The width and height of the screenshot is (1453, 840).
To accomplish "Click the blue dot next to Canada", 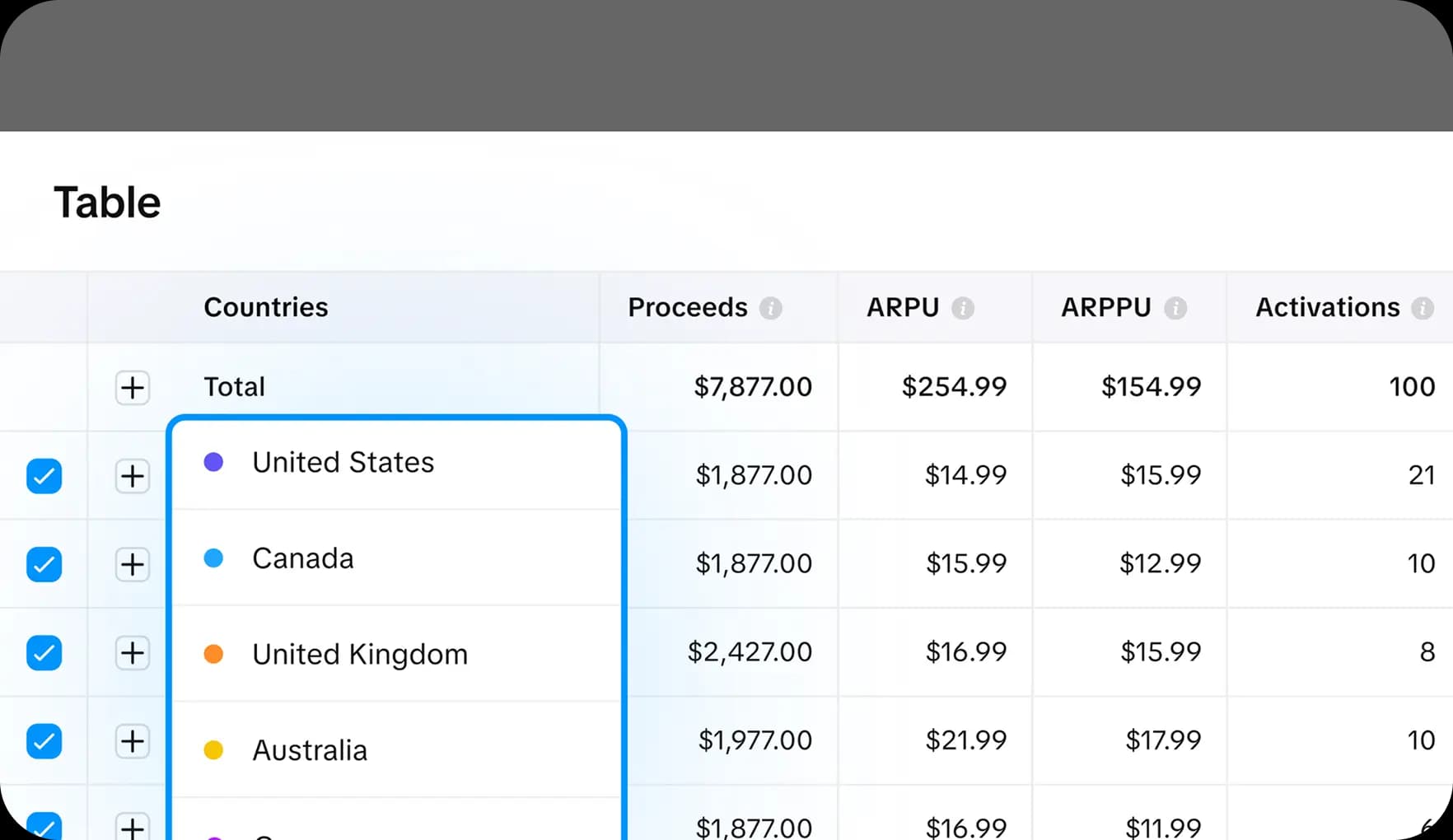I will [213, 558].
